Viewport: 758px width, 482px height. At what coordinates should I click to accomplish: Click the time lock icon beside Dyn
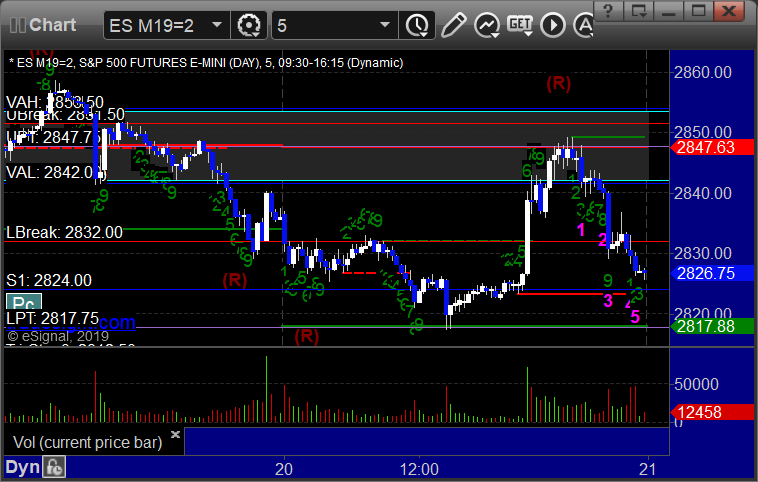point(54,467)
